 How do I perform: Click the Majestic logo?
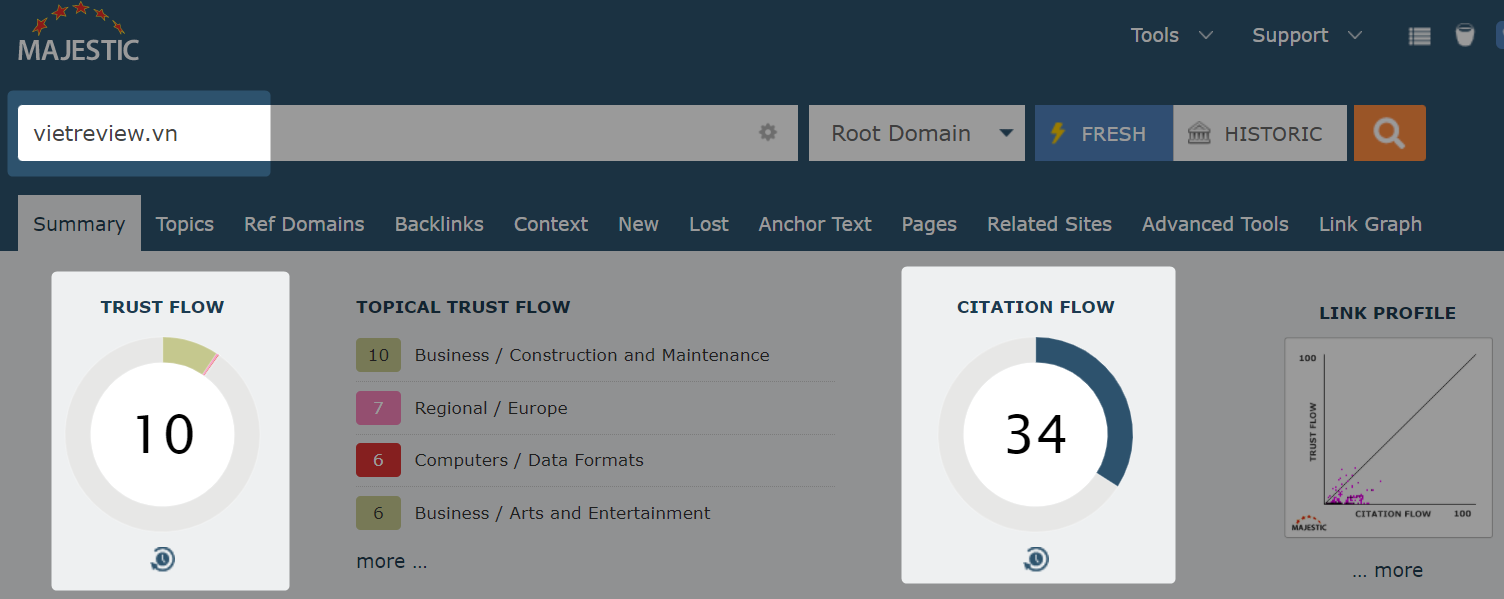pos(78,33)
